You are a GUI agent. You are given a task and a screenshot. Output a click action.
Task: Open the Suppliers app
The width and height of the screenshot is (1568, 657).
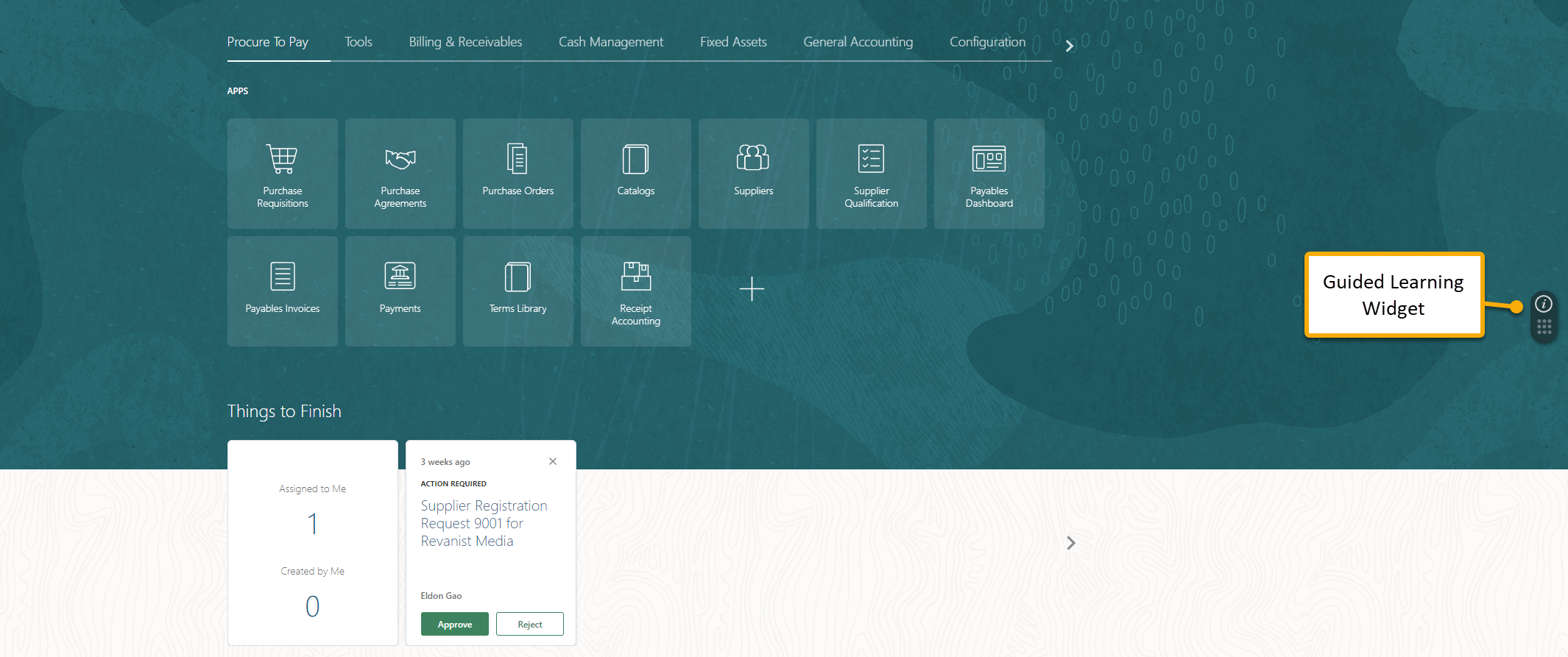click(753, 174)
